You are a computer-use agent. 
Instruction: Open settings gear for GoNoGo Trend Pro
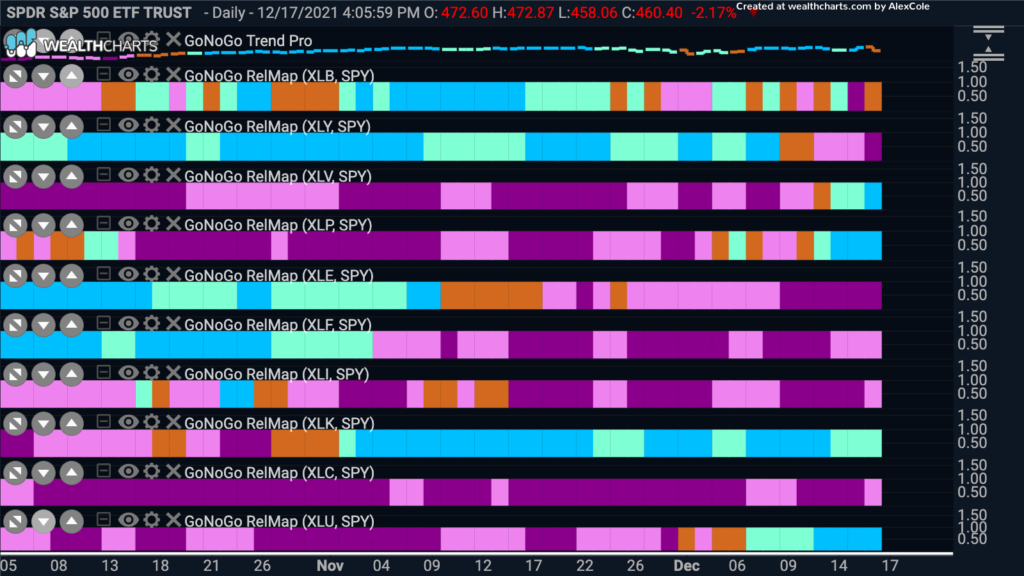coord(152,39)
